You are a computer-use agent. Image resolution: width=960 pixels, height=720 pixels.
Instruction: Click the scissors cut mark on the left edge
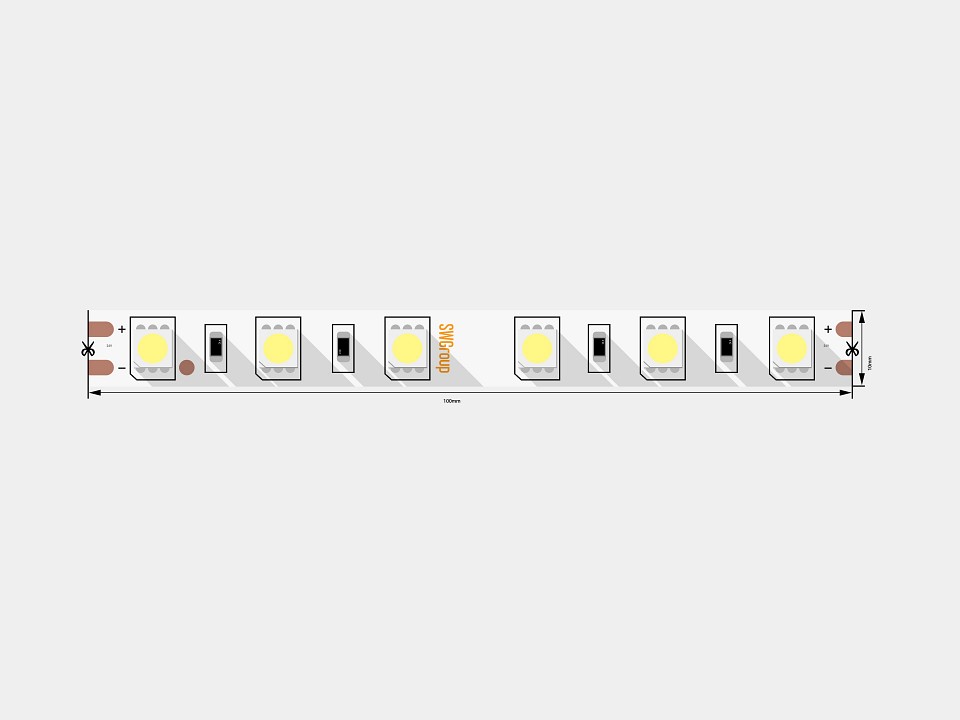click(x=88, y=349)
